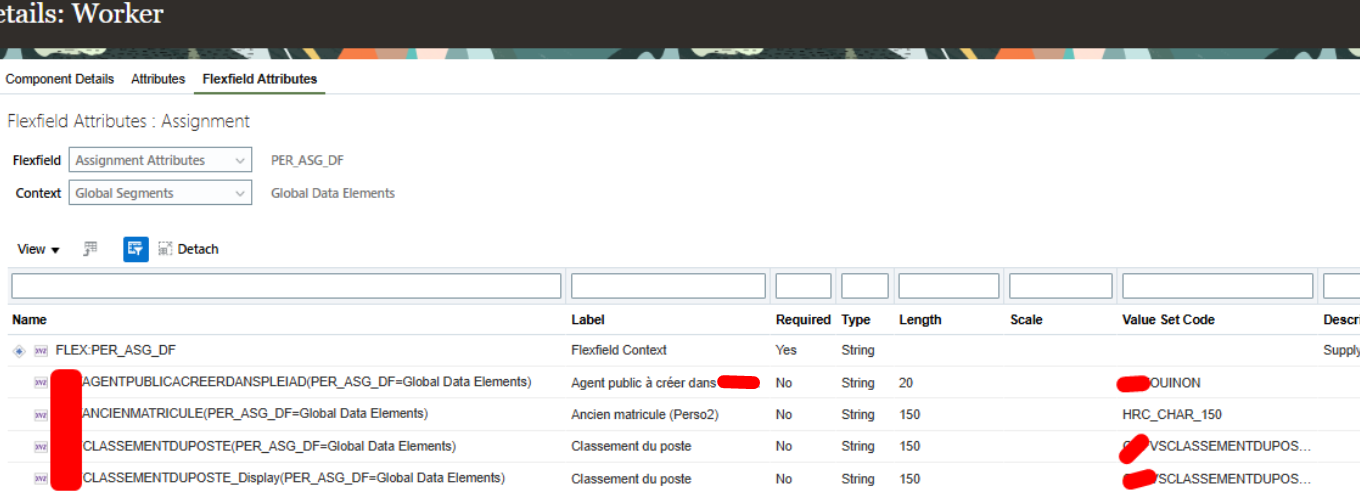Select the Flexfield Attributes tab

(x=260, y=79)
